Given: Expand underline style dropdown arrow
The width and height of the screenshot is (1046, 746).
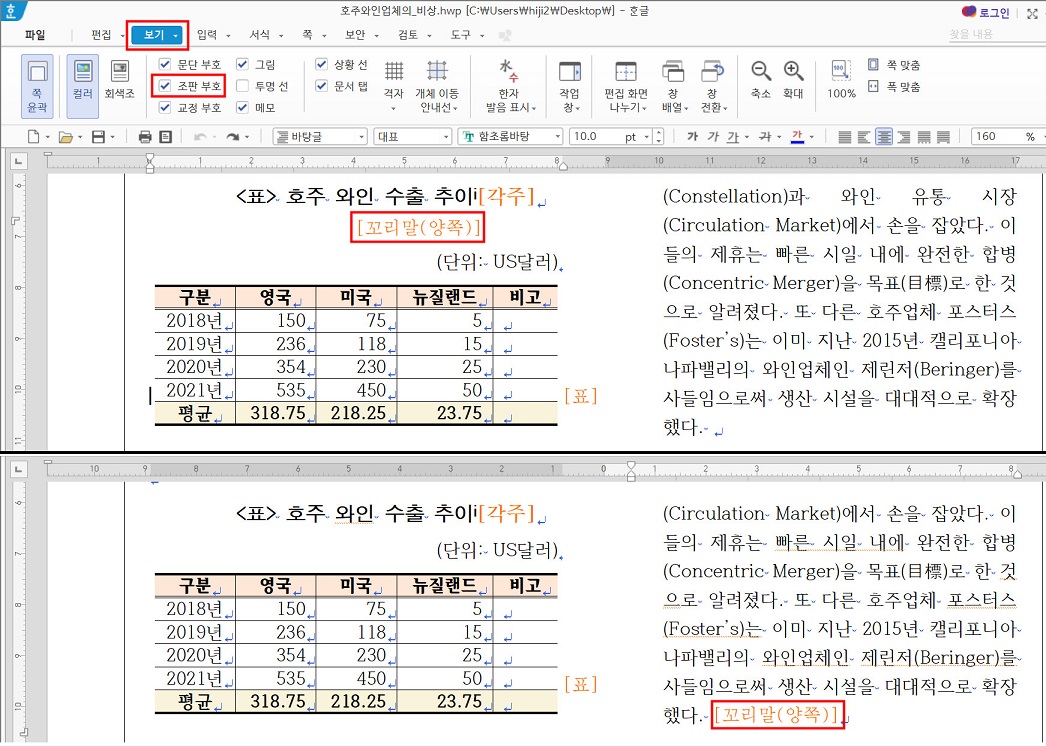Looking at the screenshot, I should pyautogui.click(x=746, y=137).
